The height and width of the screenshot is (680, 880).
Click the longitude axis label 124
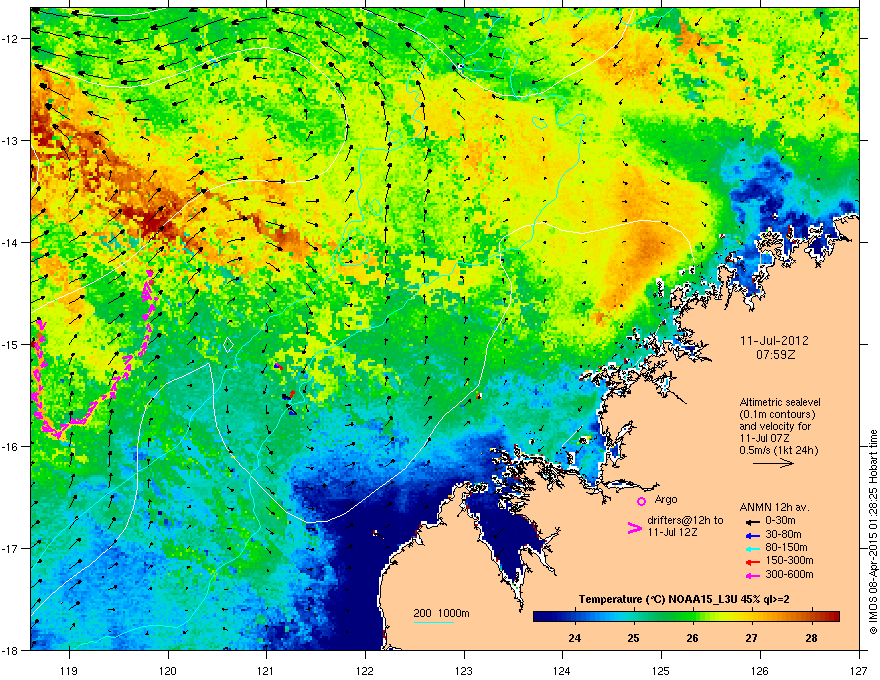tap(563, 670)
